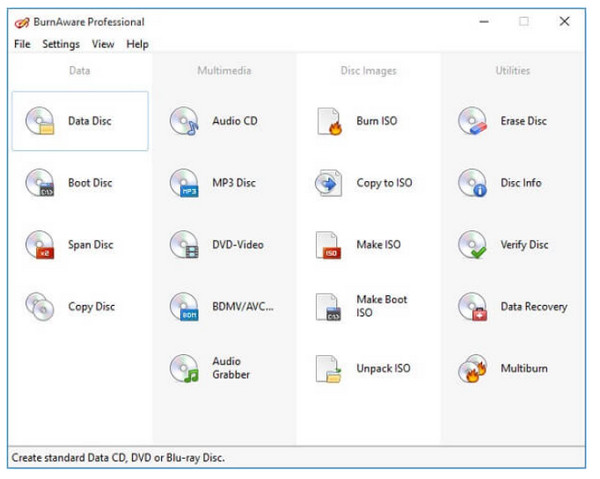
Task: Click the Copy Disc icon
Action: [40, 307]
